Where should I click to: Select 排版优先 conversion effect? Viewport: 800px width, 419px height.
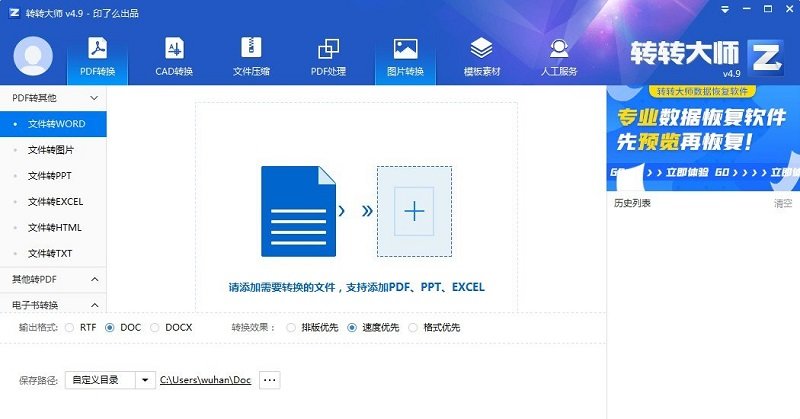coord(291,328)
